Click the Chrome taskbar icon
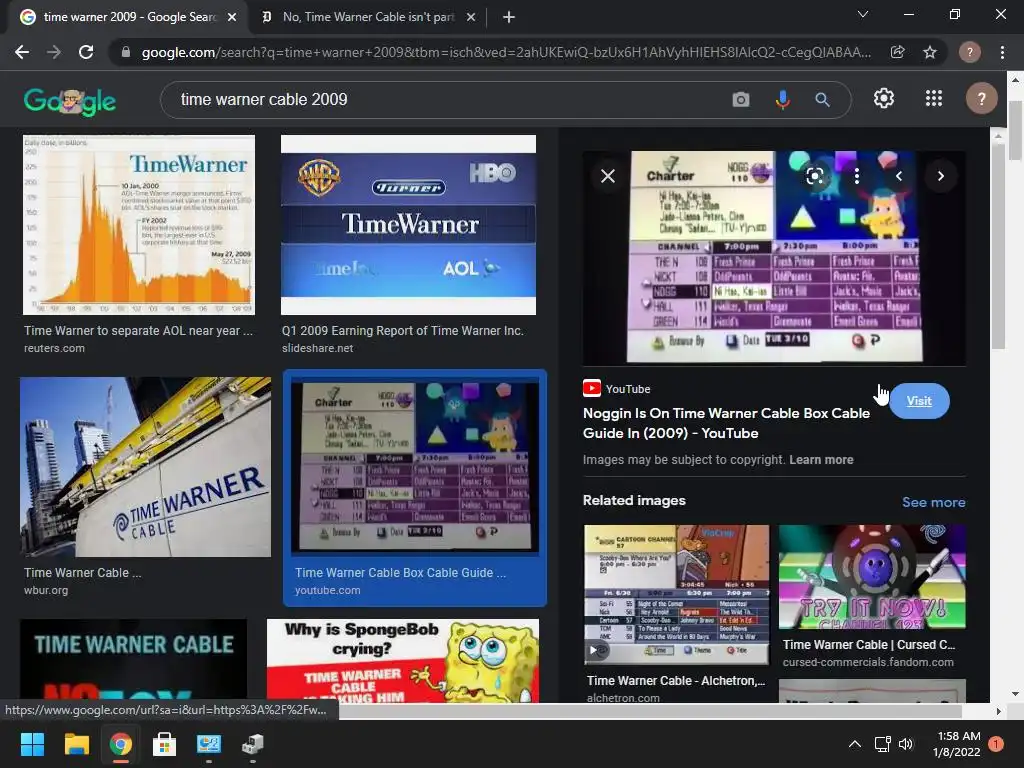Viewport: 1024px width, 768px height. coord(120,744)
